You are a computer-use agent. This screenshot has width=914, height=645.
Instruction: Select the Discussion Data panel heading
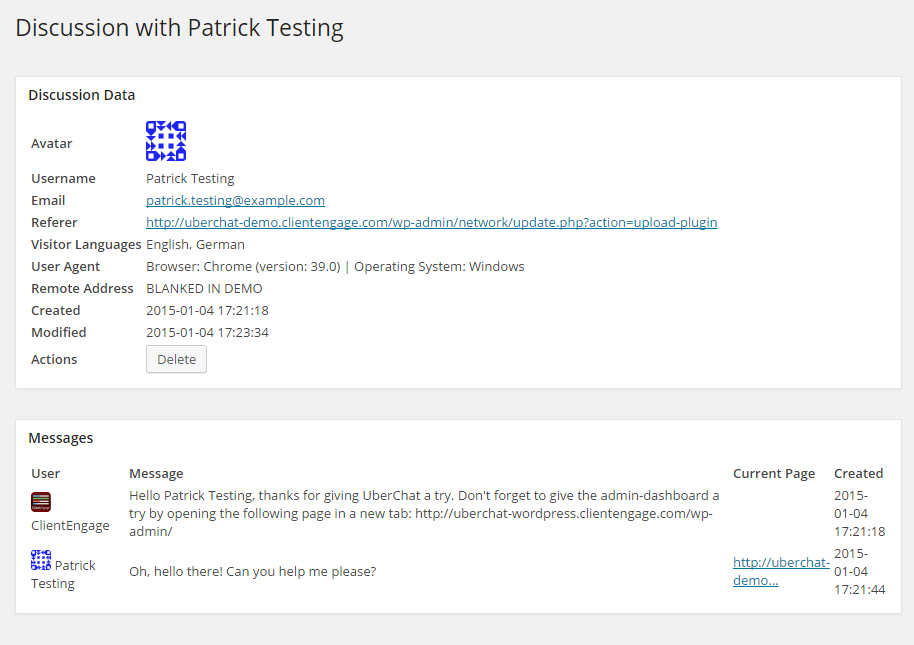(x=81, y=95)
